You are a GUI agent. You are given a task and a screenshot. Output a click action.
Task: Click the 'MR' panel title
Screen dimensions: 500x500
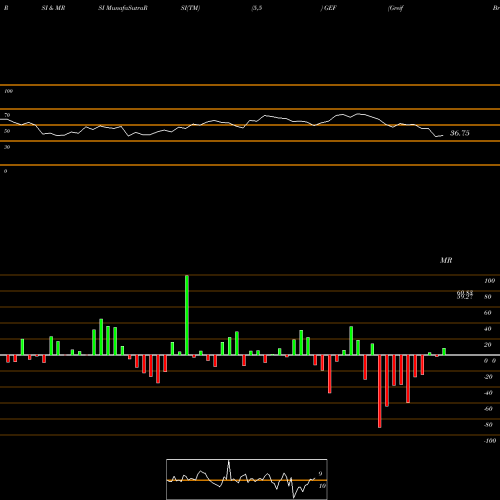446,260
